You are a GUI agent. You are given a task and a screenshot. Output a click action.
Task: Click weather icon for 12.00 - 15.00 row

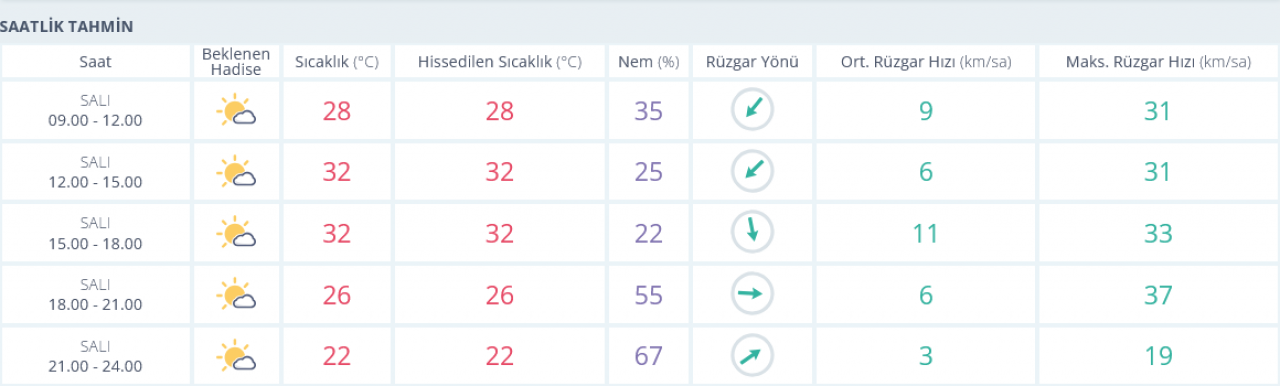point(236,172)
